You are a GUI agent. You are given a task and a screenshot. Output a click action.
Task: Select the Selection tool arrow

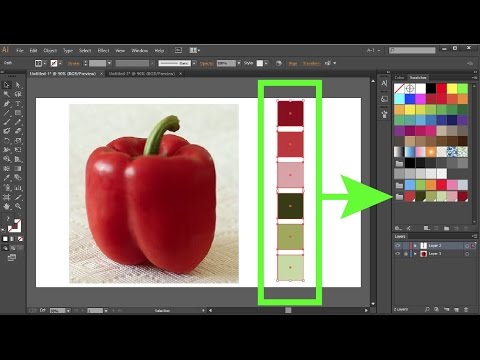tap(7, 85)
